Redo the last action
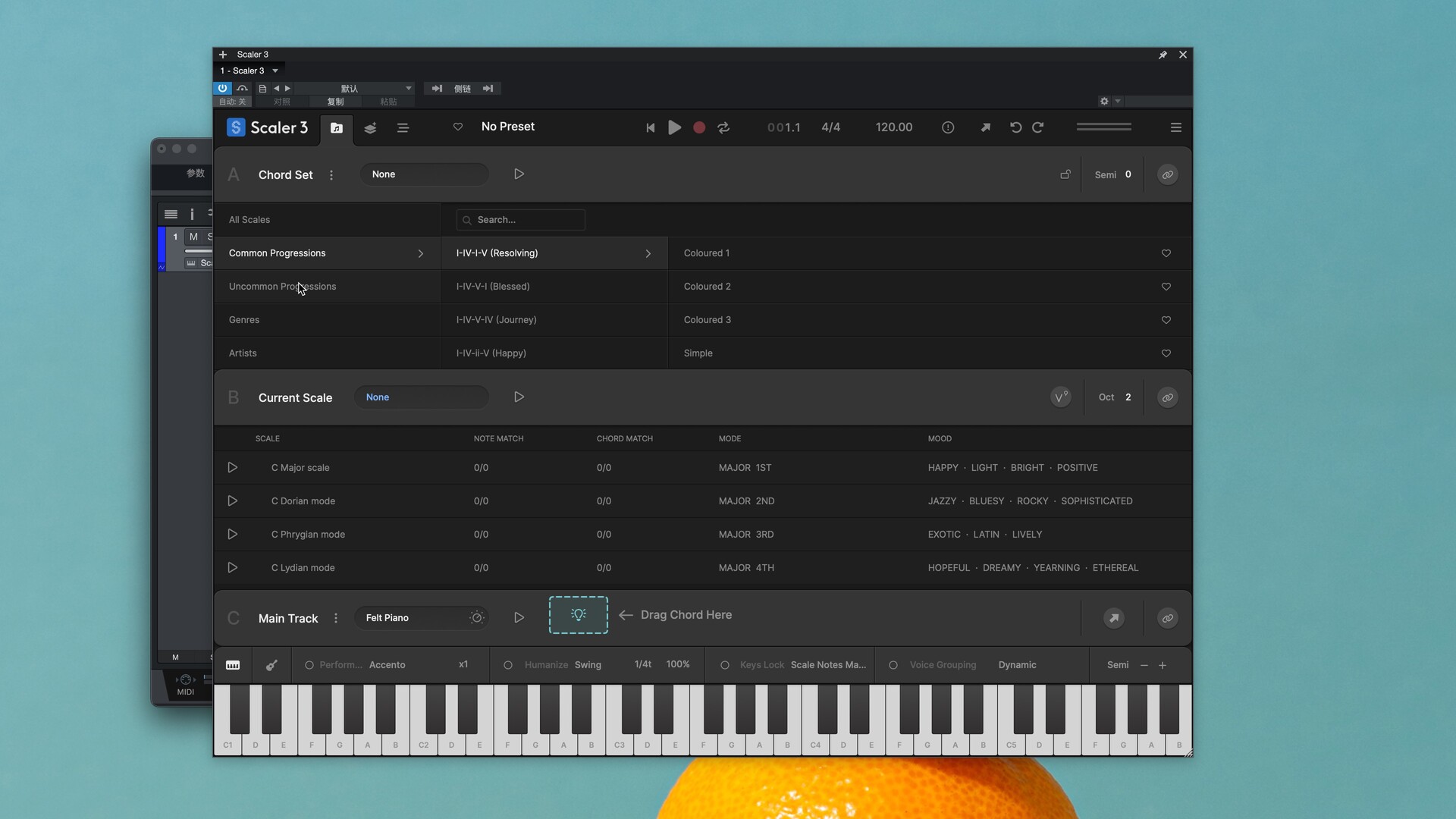The height and width of the screenshot is (819, 1456). point(1037,127)
